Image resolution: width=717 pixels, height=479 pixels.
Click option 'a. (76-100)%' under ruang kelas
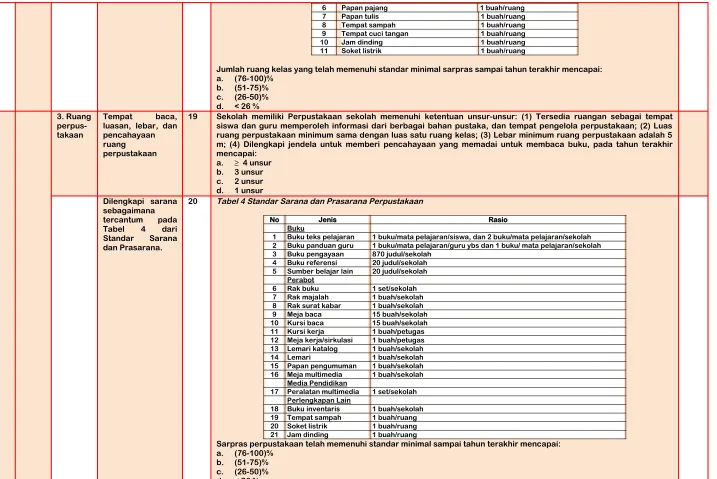245,79
